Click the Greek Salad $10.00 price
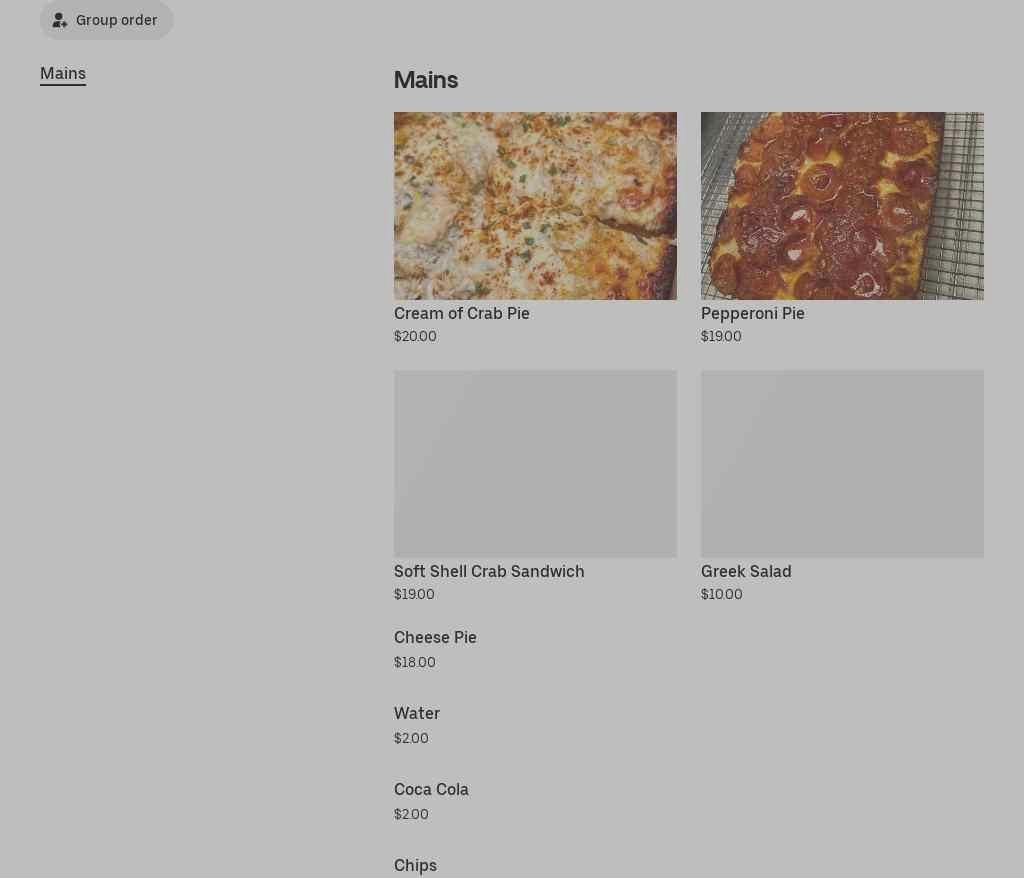Image resolution: width=1024 pixels, height=878 pixels. tap(721, 594)
